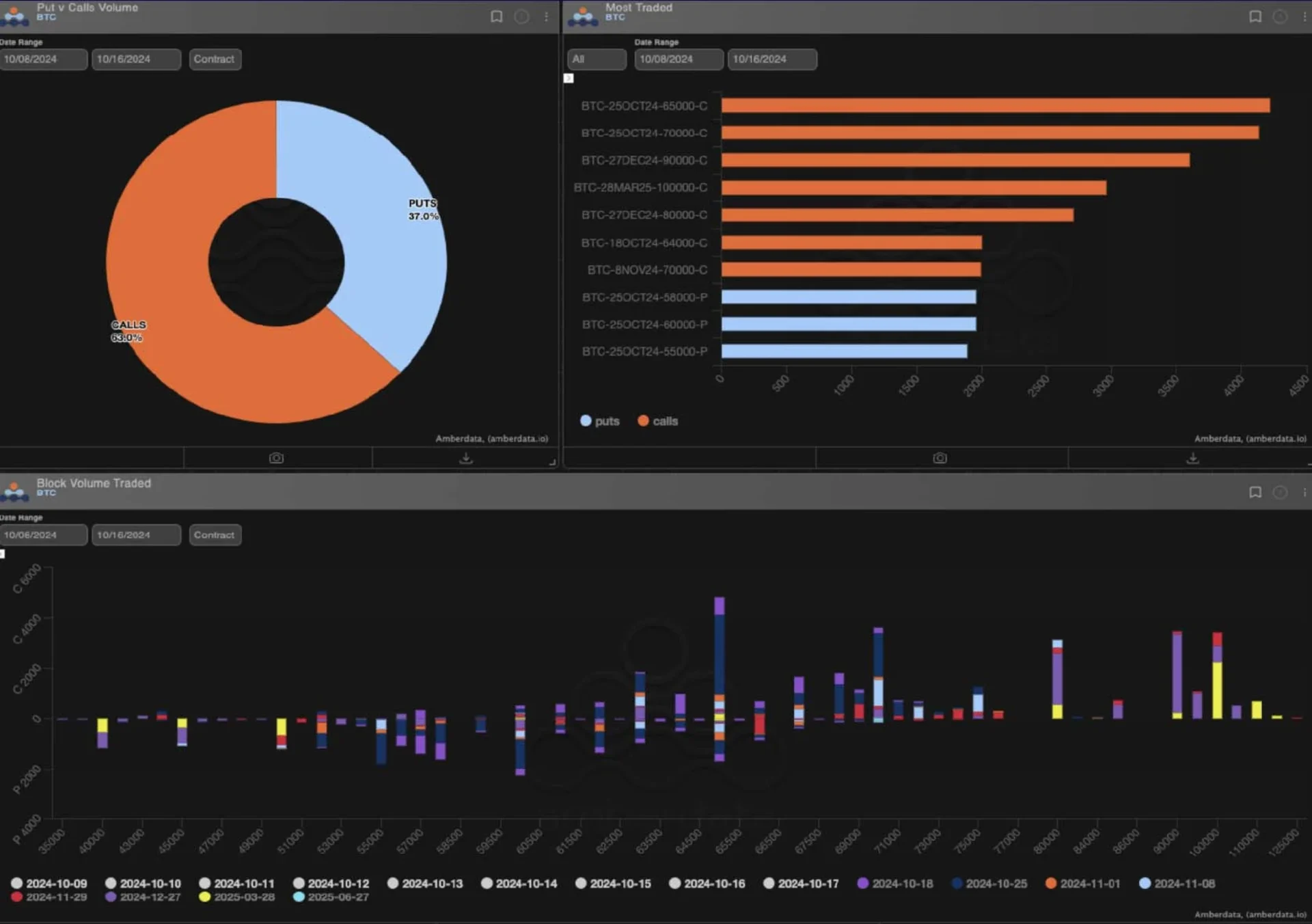Toggle 2024-10-25 expiry in legend
1312x924 pixels.
[989, 884]
